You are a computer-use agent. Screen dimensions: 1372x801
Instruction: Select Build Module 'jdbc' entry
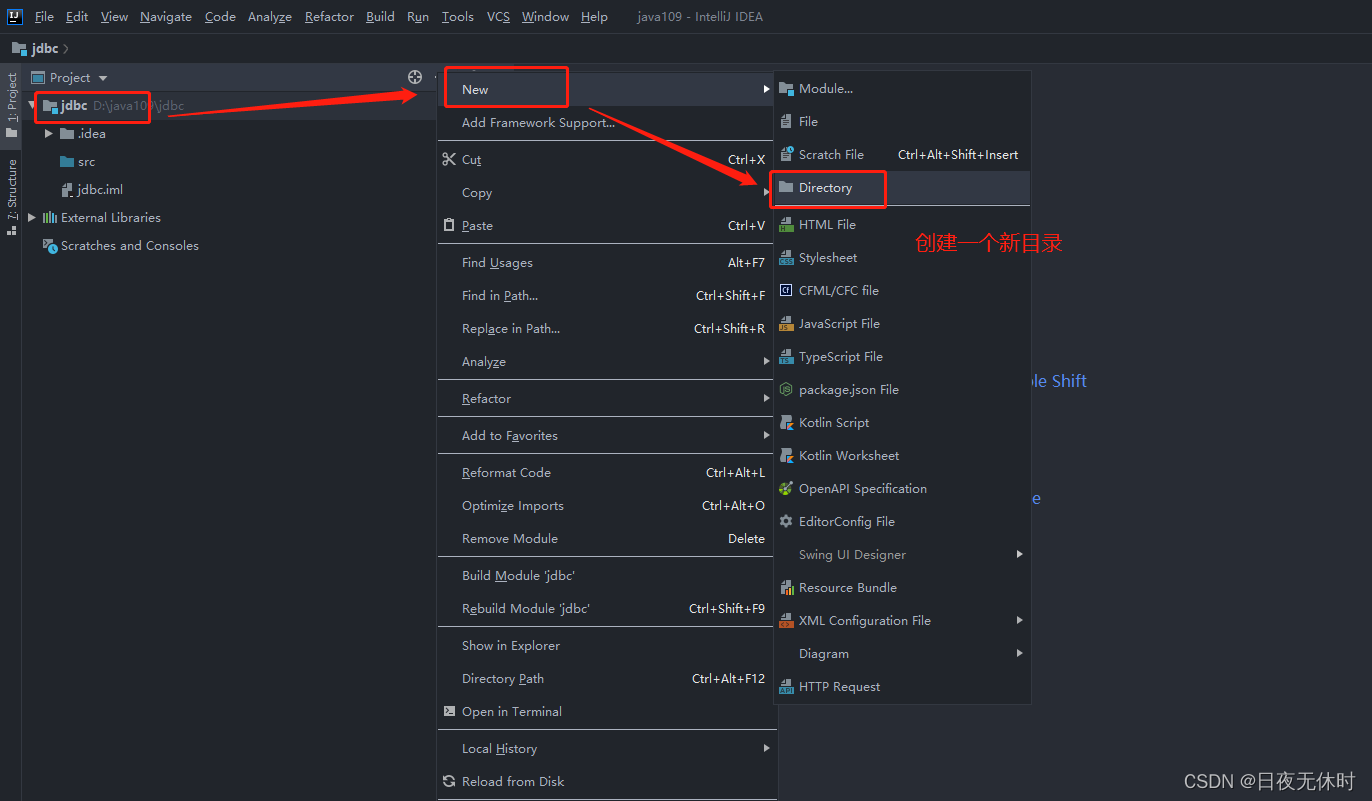607,575
